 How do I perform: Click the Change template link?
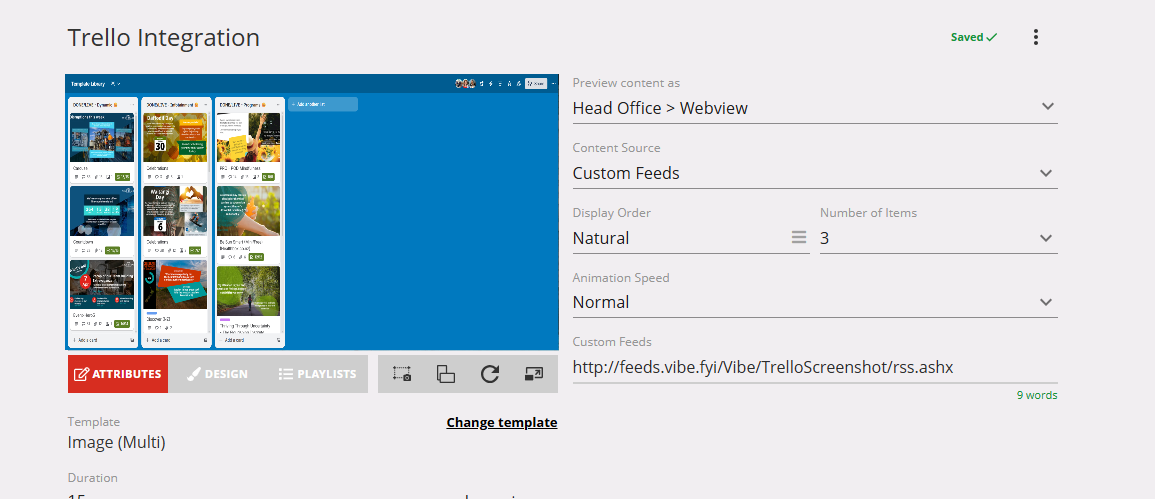click(501, 422)
